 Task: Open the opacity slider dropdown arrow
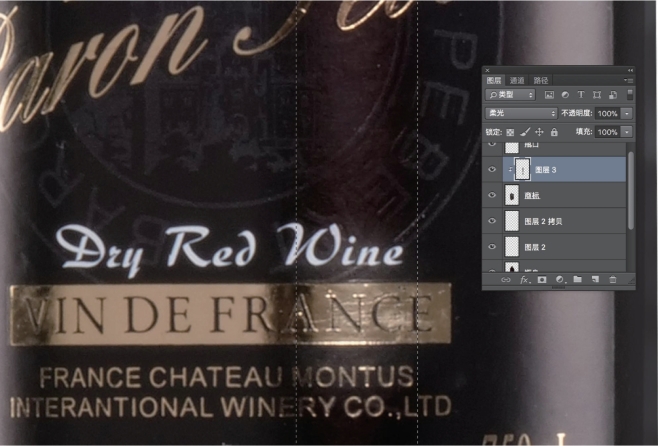pos(627,114)
